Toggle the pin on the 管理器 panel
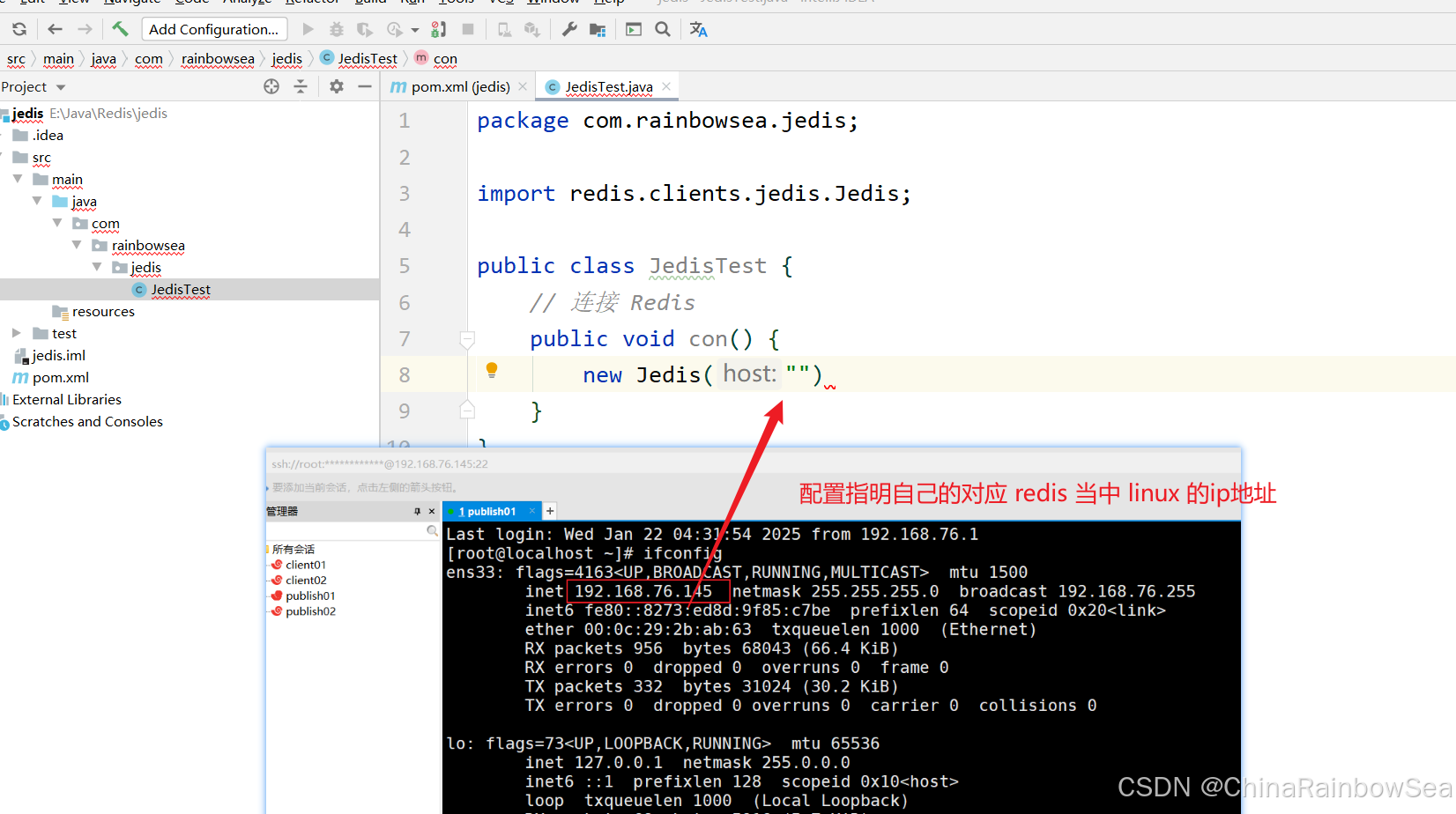Viewport: 1456px width, 814px height. [417, 511]
